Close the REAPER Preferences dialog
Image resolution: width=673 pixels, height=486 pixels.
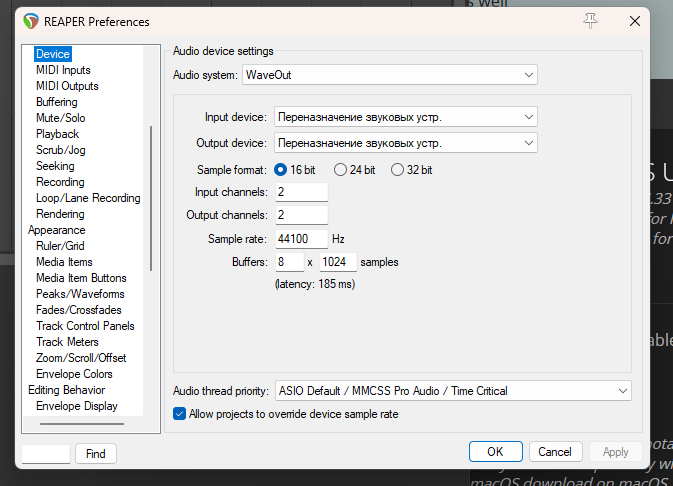click(x=634, y=21)
